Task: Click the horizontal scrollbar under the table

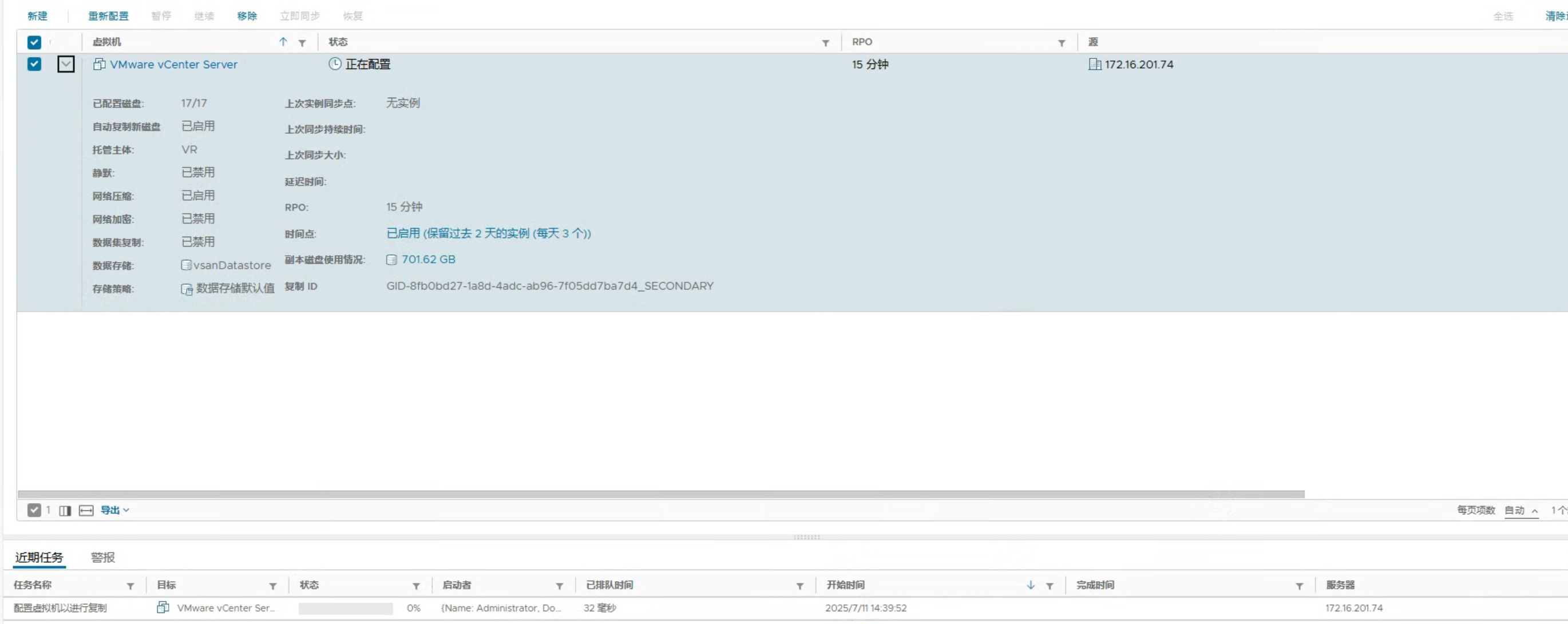Action: (x=660, y=494)
